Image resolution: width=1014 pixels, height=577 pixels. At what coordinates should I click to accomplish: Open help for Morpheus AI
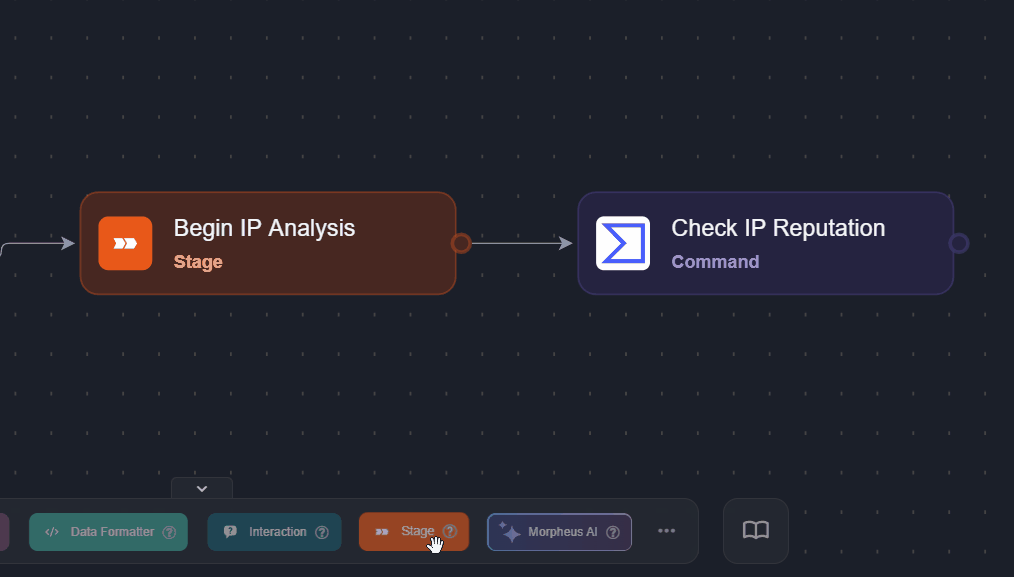pos(613,532)
